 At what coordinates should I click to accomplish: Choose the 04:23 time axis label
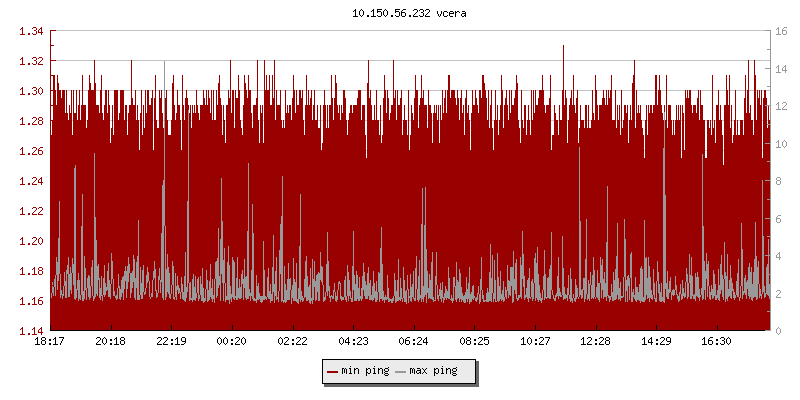click(x=353, y=341)
